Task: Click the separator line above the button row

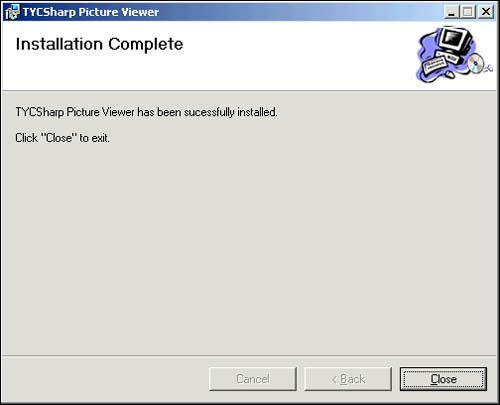Action: coord(249,355)
